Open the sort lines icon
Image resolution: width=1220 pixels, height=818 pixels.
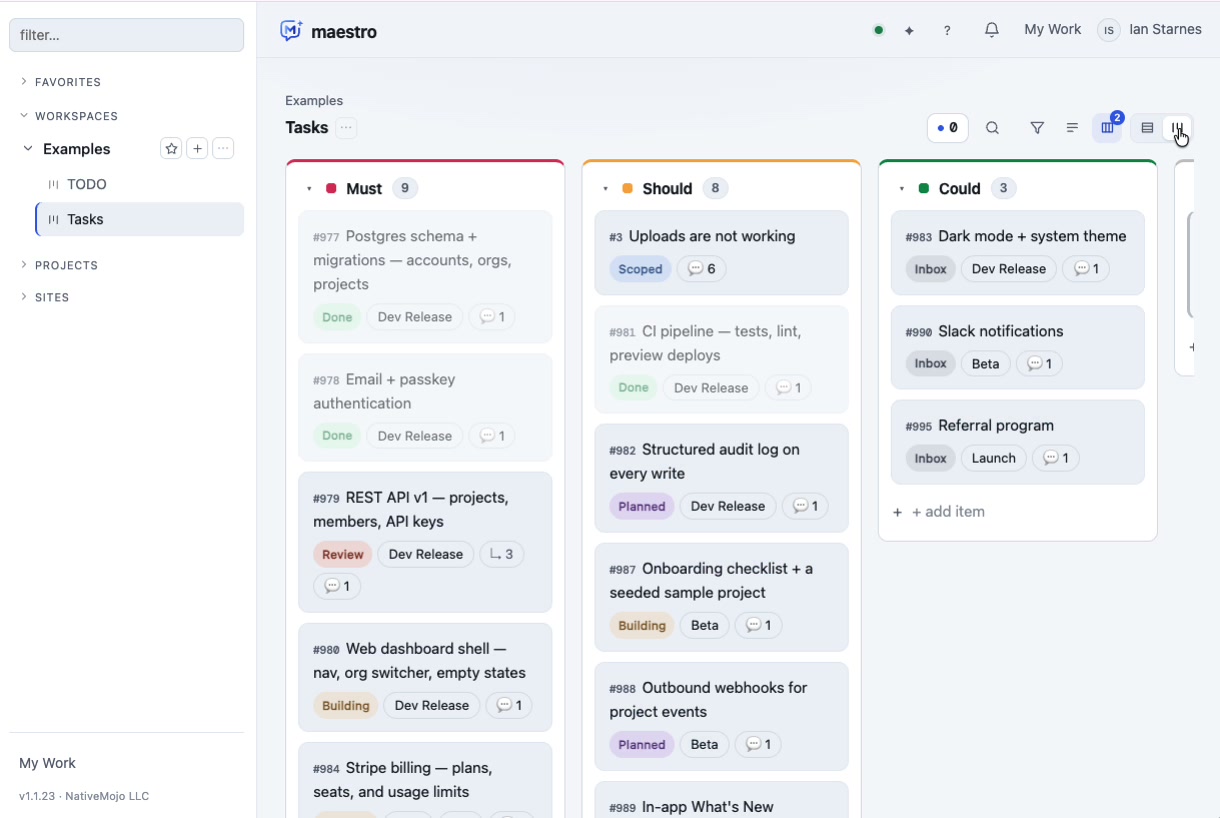coord(1072,128)
